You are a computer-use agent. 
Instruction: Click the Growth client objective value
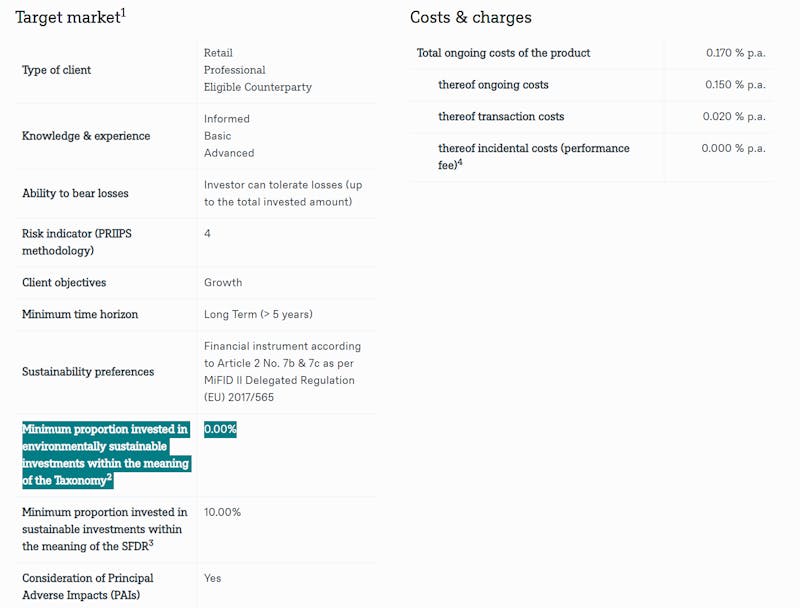pyautogui.click(x=223, y=283)
